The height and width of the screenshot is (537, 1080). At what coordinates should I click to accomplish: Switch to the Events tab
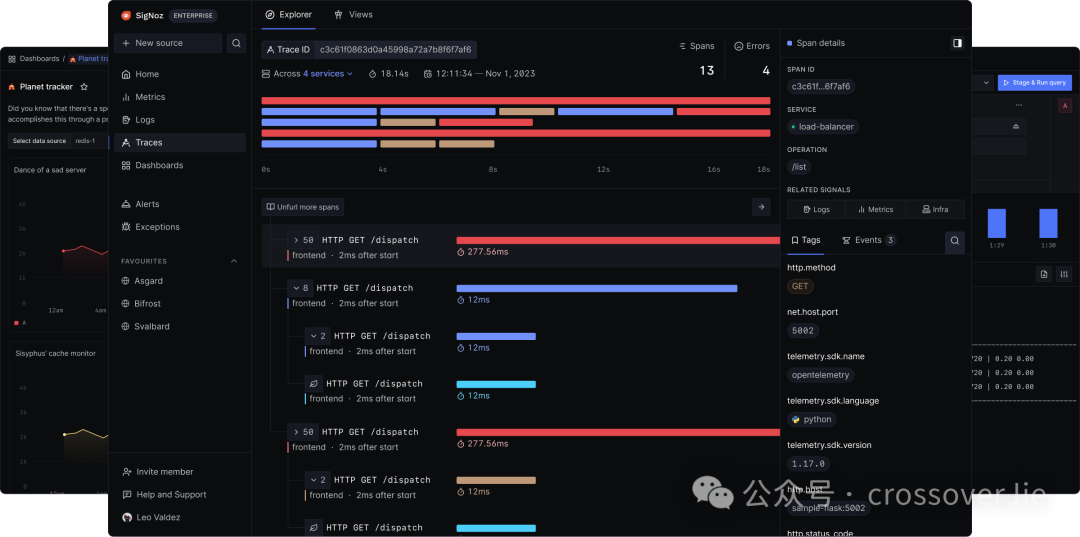pyautogui.click(x=869, y=240)
